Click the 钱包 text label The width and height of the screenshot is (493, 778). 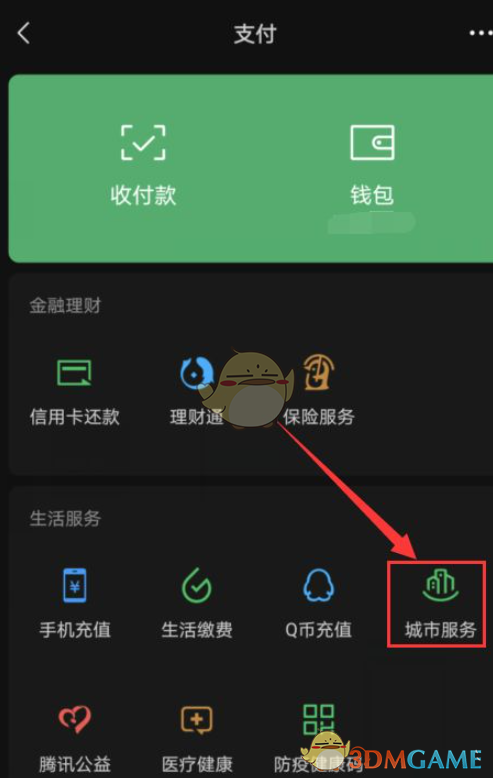point(372,195)
